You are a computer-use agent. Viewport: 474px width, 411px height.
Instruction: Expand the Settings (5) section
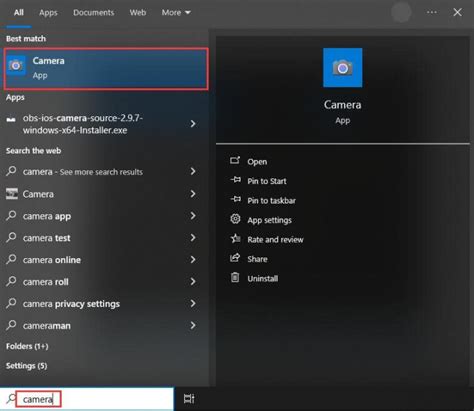[x=26, y=366]
